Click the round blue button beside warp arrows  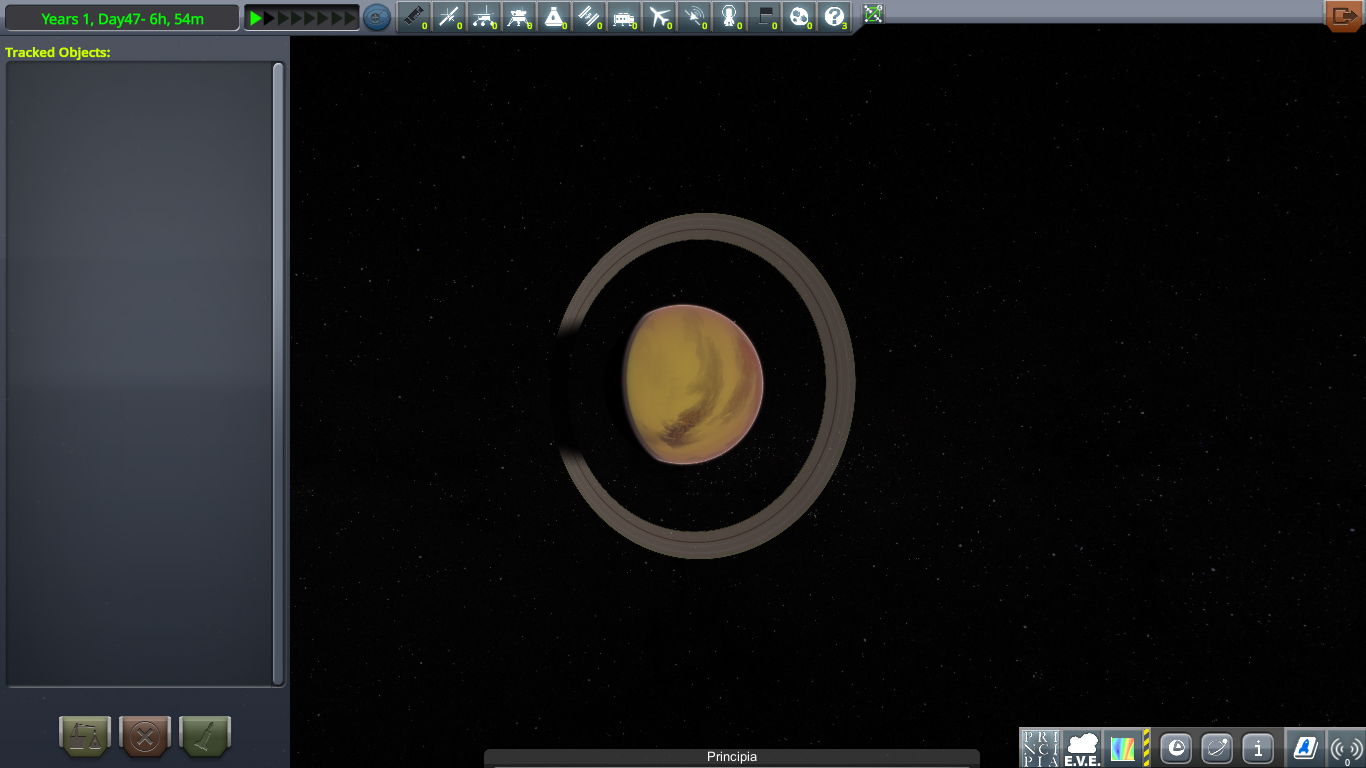point(377,18)
